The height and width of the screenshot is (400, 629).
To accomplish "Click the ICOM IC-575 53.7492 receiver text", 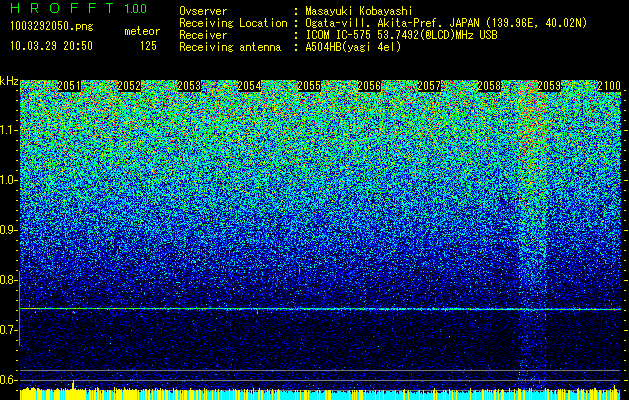I will 401,35.
